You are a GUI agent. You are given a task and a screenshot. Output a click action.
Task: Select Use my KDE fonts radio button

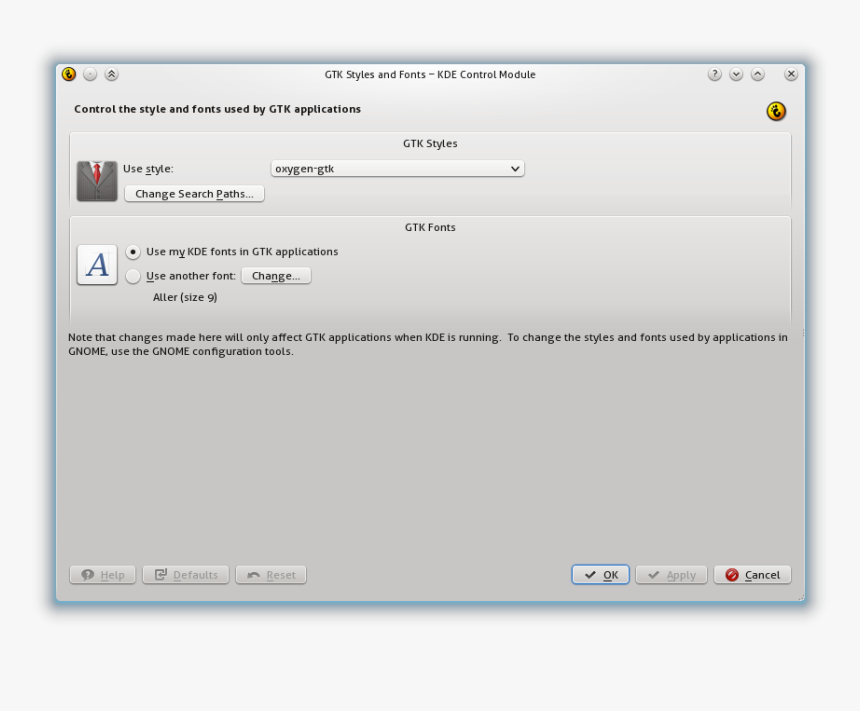[x=133, y=252]
